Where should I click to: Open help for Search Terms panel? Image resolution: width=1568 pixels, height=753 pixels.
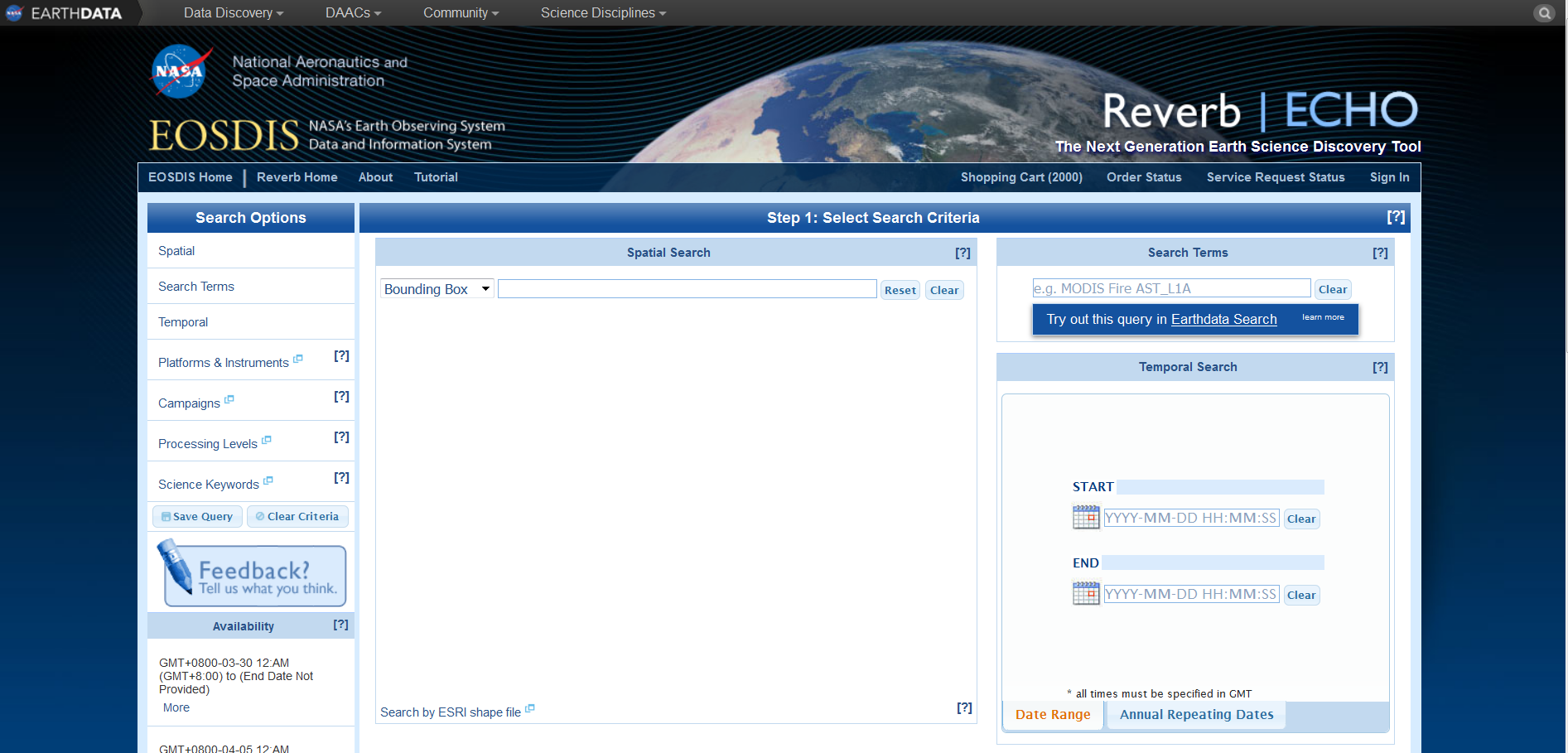1380,253
